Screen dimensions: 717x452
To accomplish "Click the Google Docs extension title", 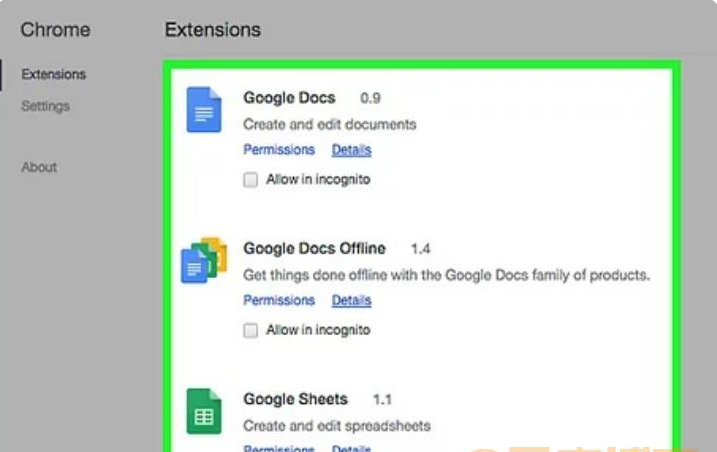I will coord(289,97).
